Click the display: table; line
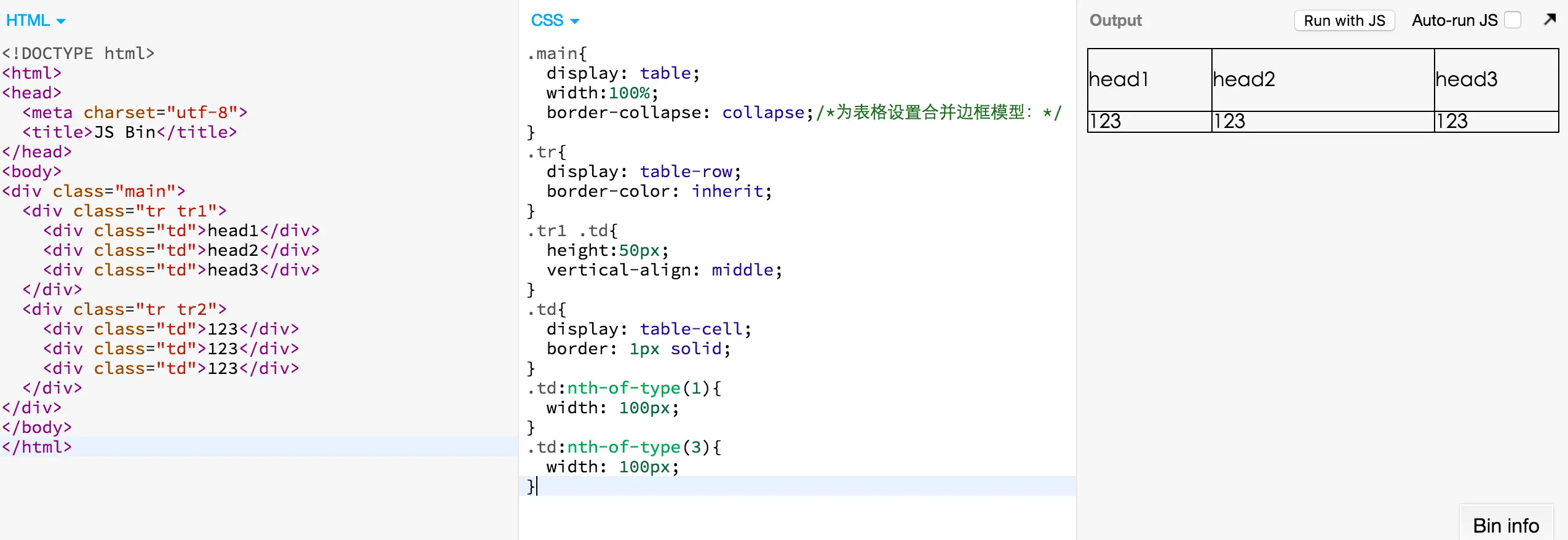The image size is (1568, 540). (x=624, y=73)
